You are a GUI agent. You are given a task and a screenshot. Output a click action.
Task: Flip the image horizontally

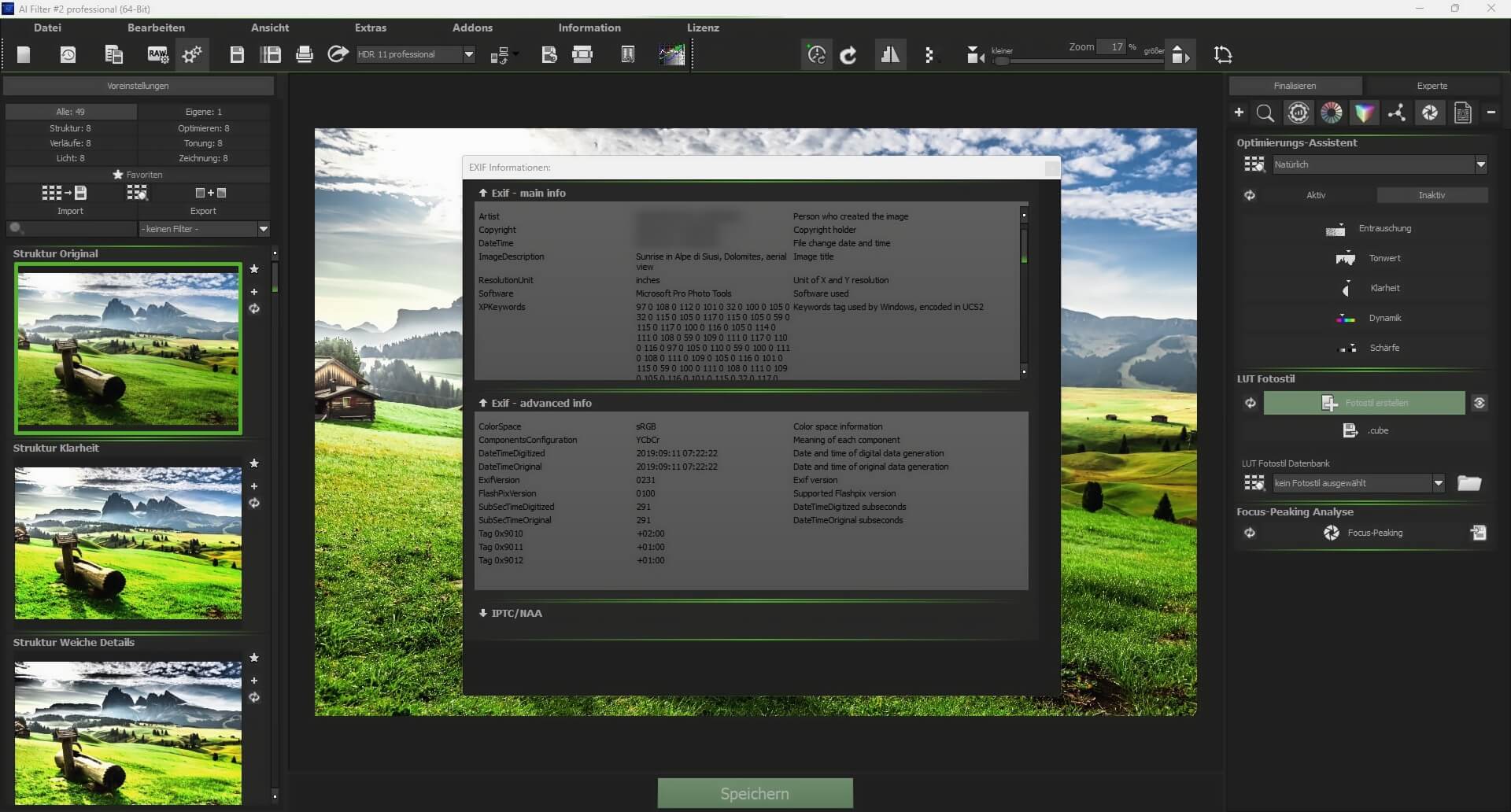pos(890,54)
